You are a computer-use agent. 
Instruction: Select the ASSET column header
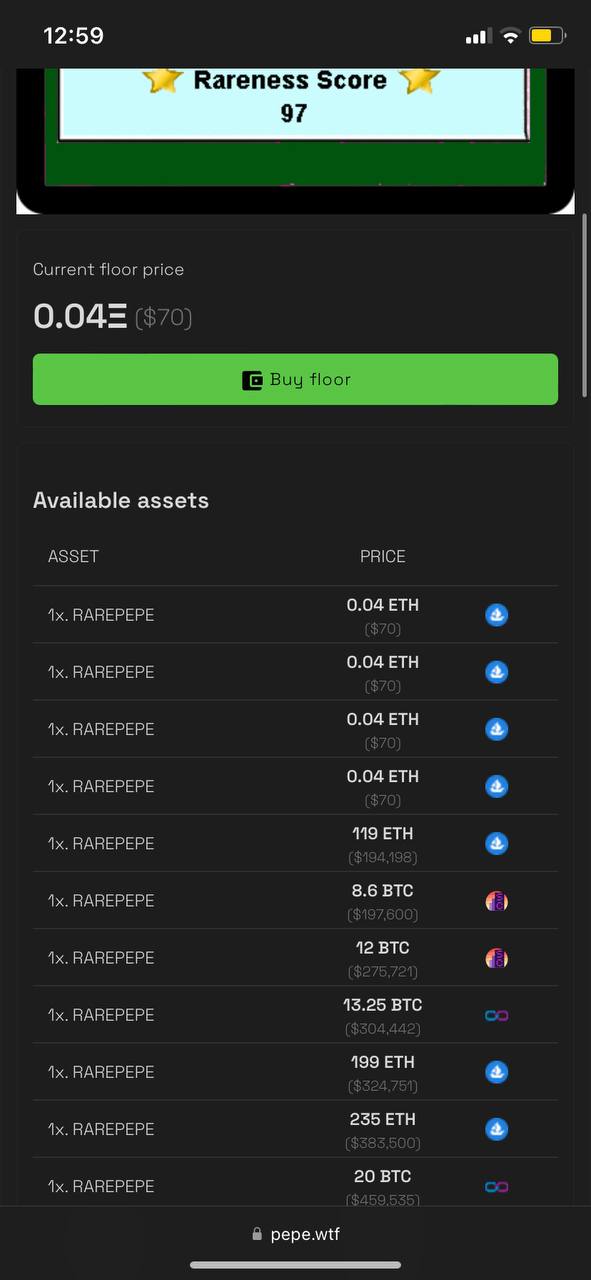click(73, 556)
